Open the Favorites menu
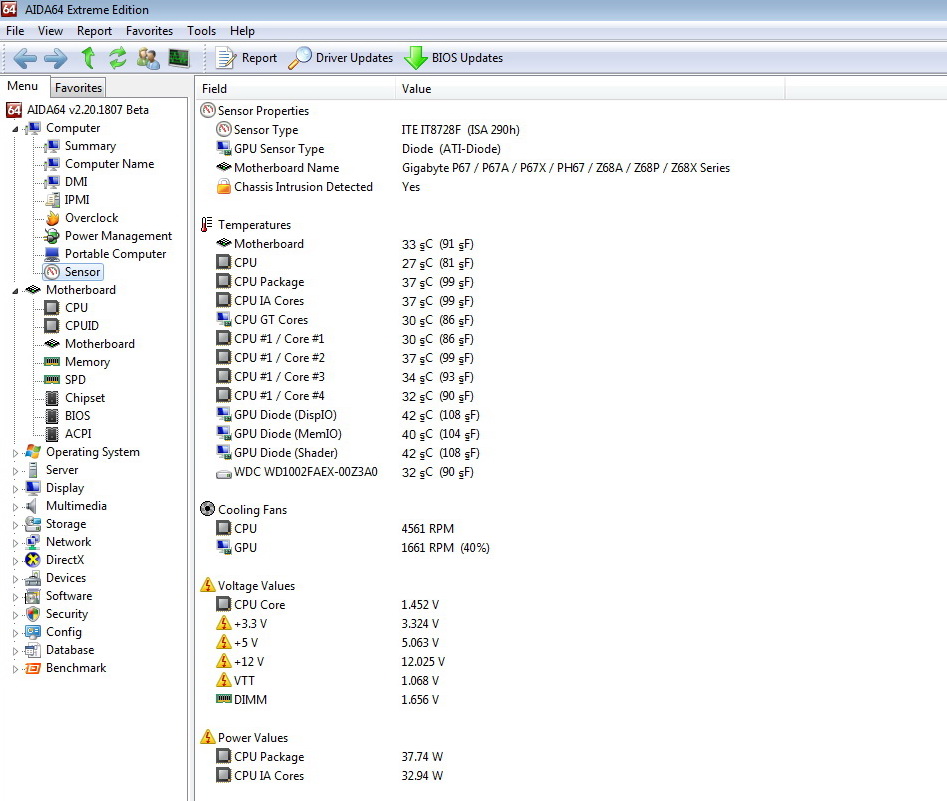The height and width of the screenshot is (801, 947). 149,31
